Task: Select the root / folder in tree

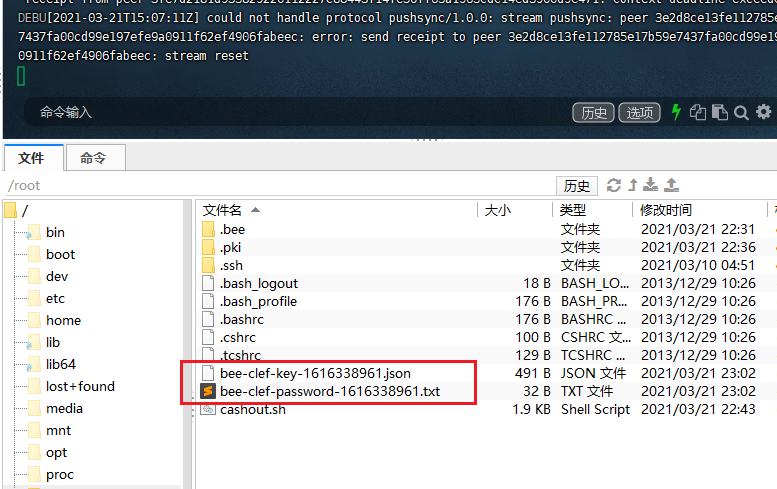Action: [x=25, y=211]
